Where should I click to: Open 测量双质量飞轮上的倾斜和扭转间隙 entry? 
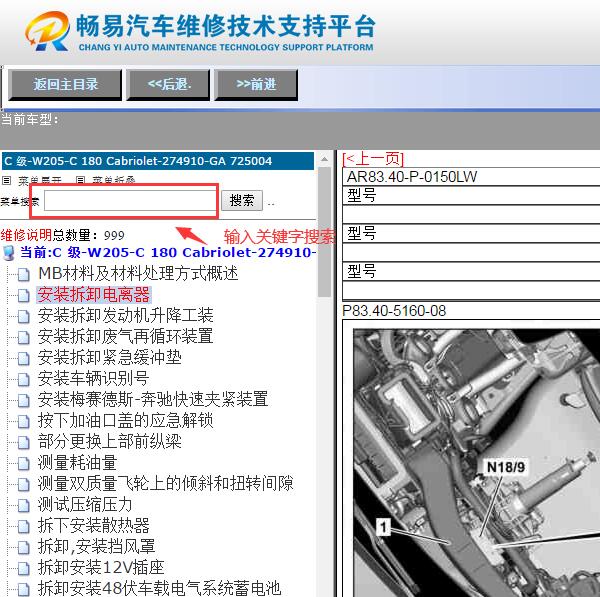click(x=165, y=483)
